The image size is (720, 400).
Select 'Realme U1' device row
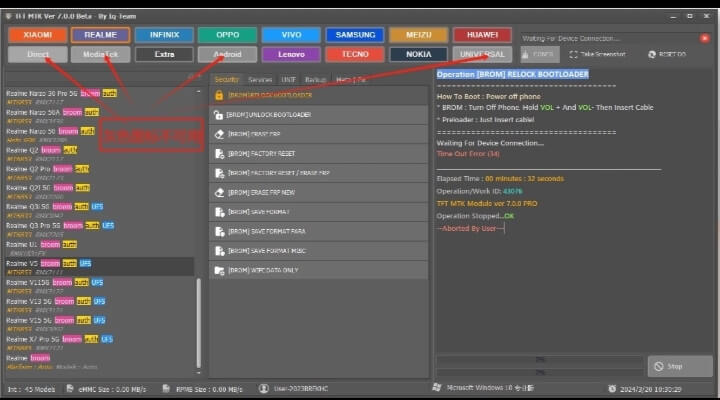pos(100,248)
